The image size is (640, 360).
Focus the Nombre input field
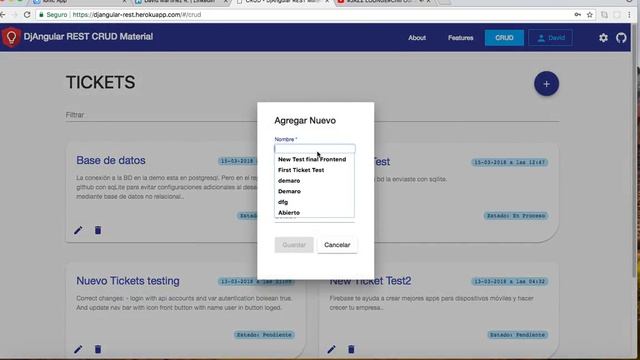pos(315,149)
